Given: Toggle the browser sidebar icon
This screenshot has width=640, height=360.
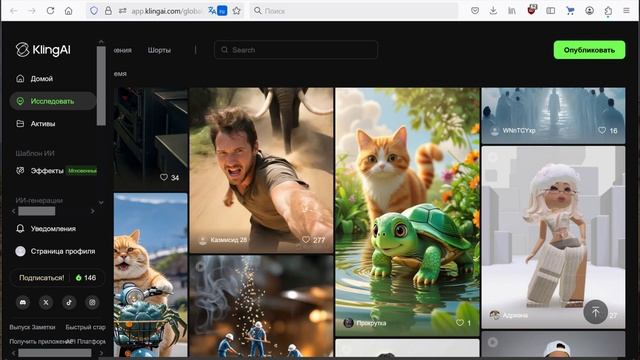Looking at the screenshot, I should tap(551, 11).
